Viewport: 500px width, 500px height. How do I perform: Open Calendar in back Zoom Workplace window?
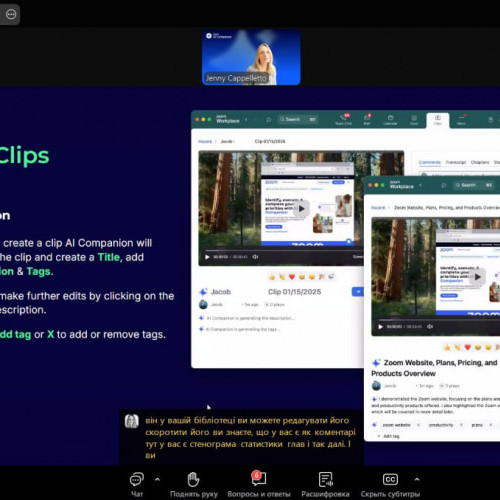click(390, 119)
